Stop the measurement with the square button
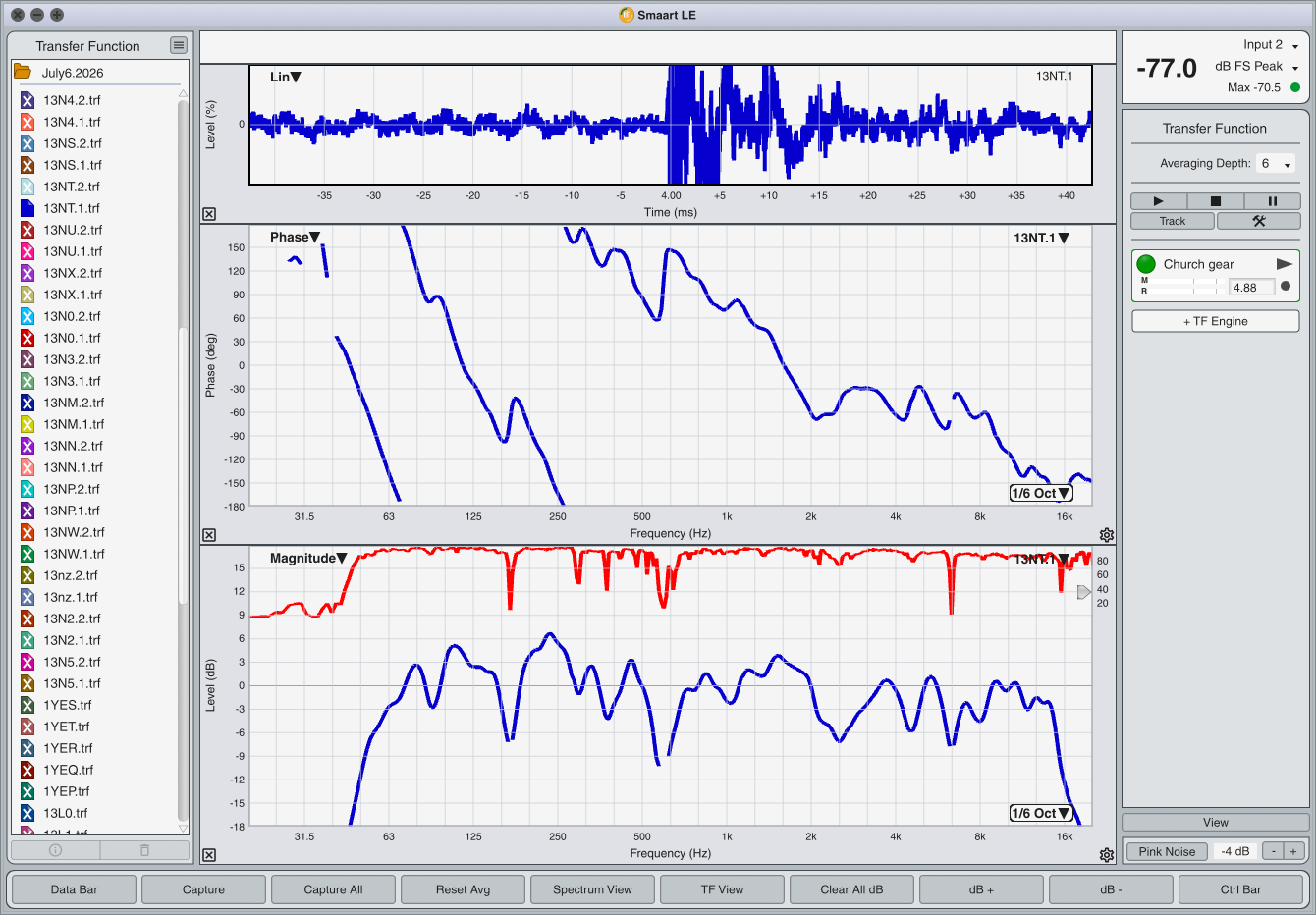Viewport: 1316px width, 915px height. coord(1215,201)
